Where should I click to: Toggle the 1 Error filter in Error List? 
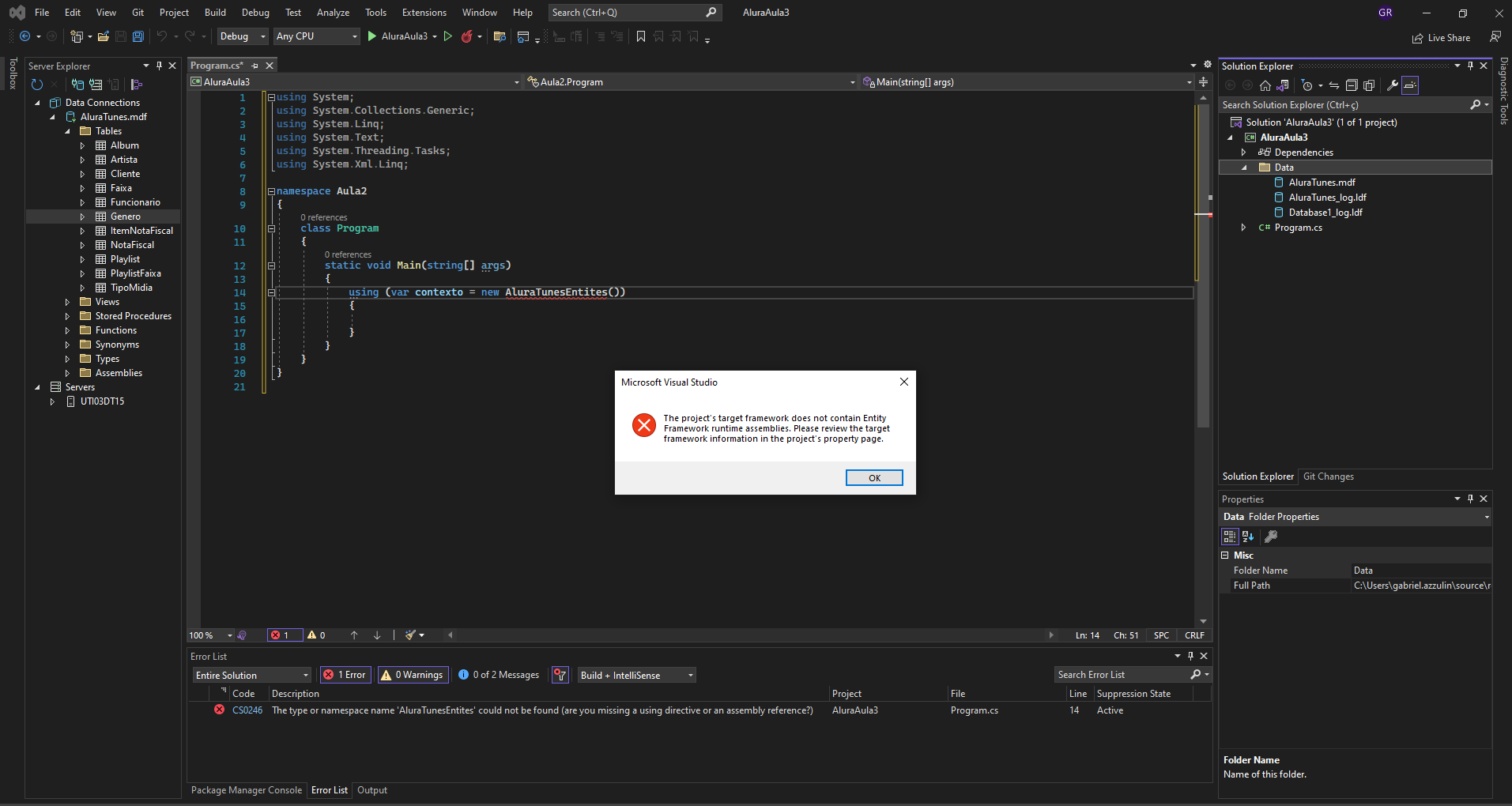coord(345,675)
